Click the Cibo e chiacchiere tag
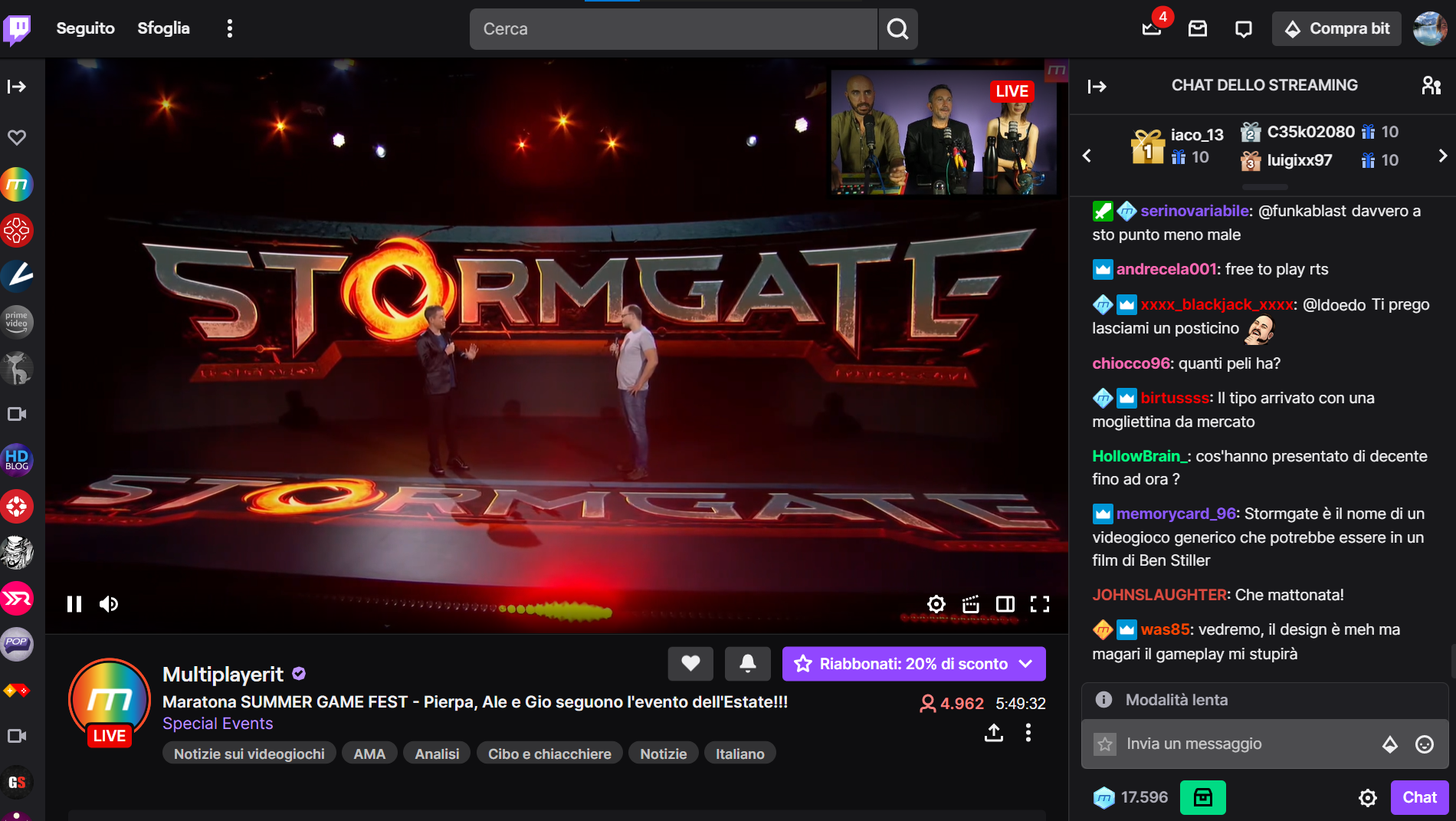 pos(549,754)
